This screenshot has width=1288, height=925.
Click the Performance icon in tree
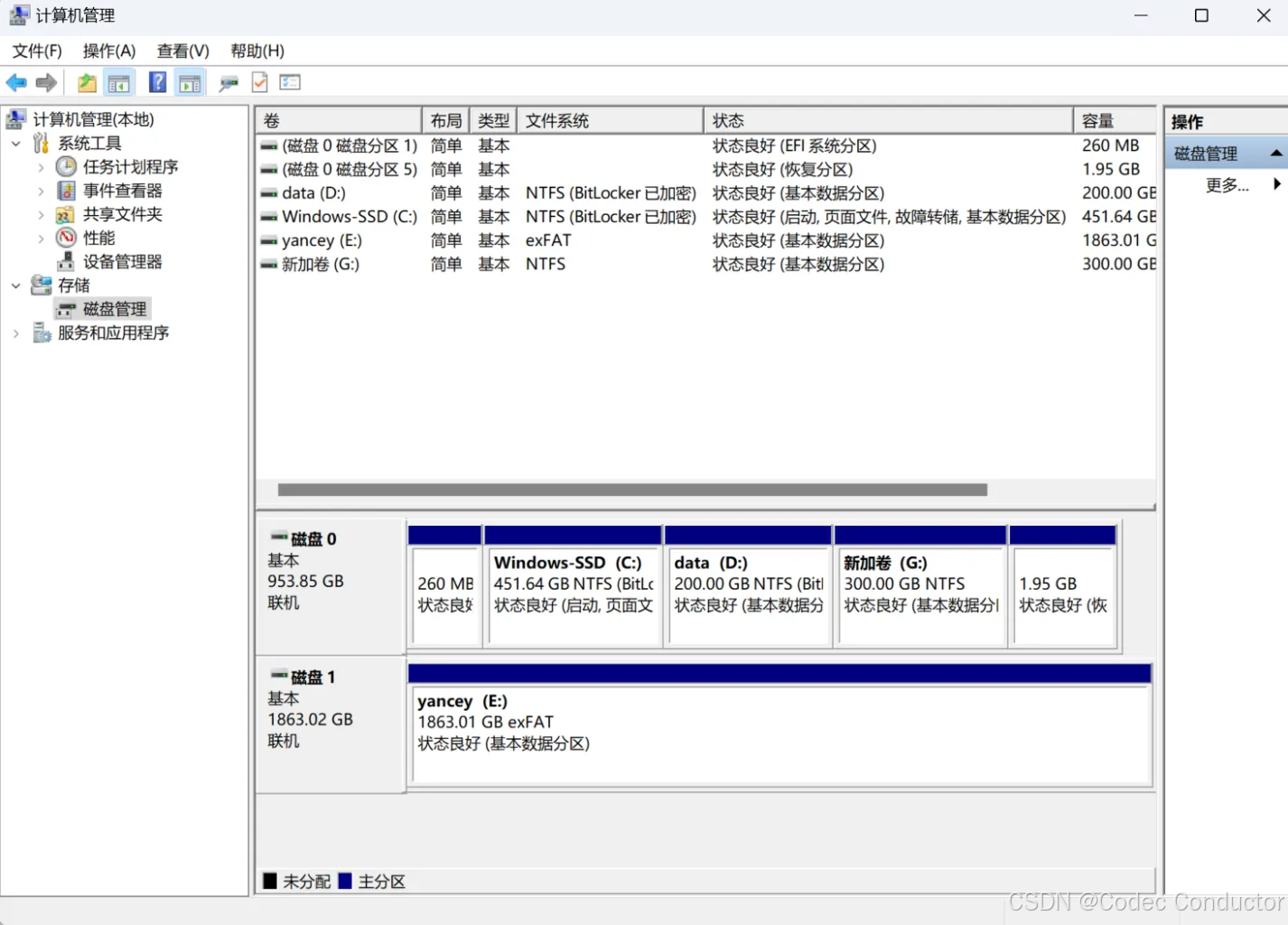click(66, 238)
